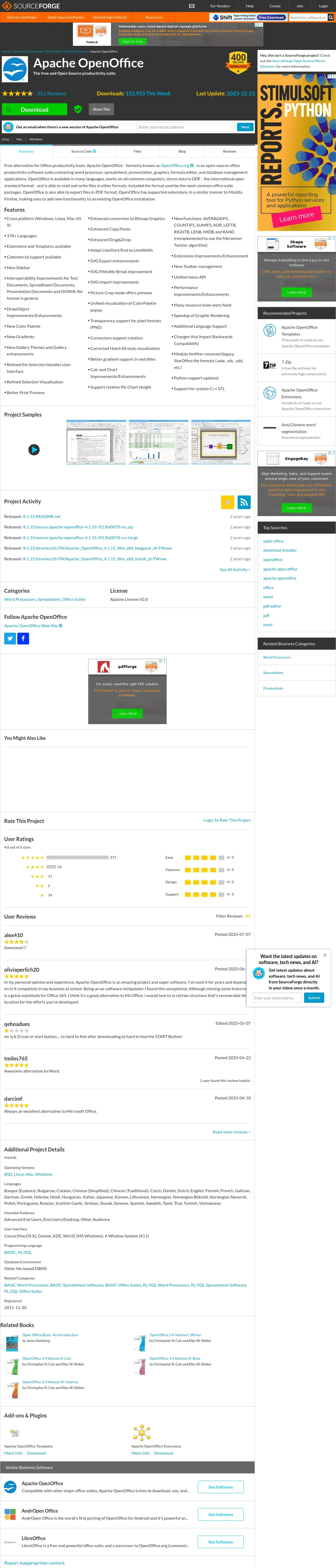The image size is (336, 1568).
Task: Open the spreadsheet chart screenshot thumbnail
Action: point(159,442)
